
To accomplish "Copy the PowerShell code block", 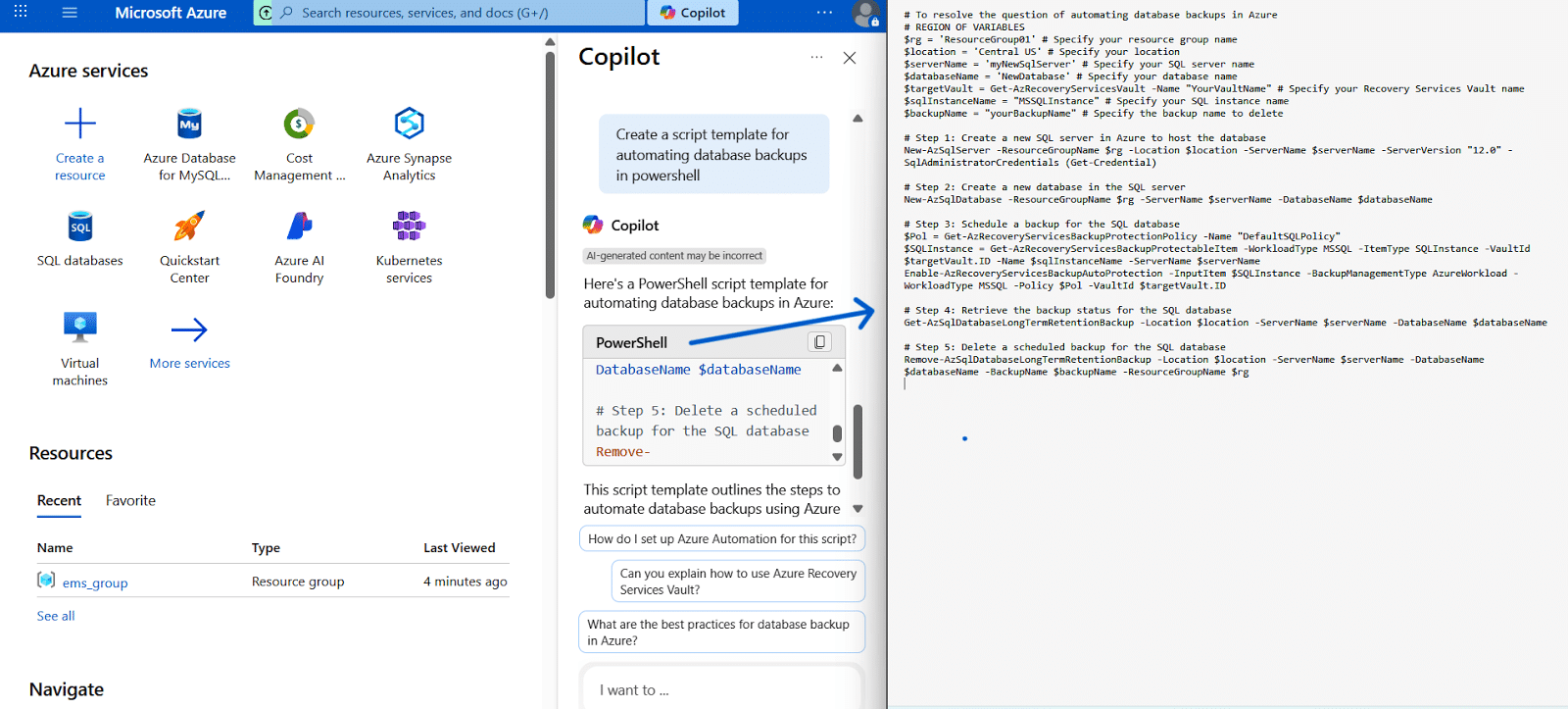I will 820,341.
